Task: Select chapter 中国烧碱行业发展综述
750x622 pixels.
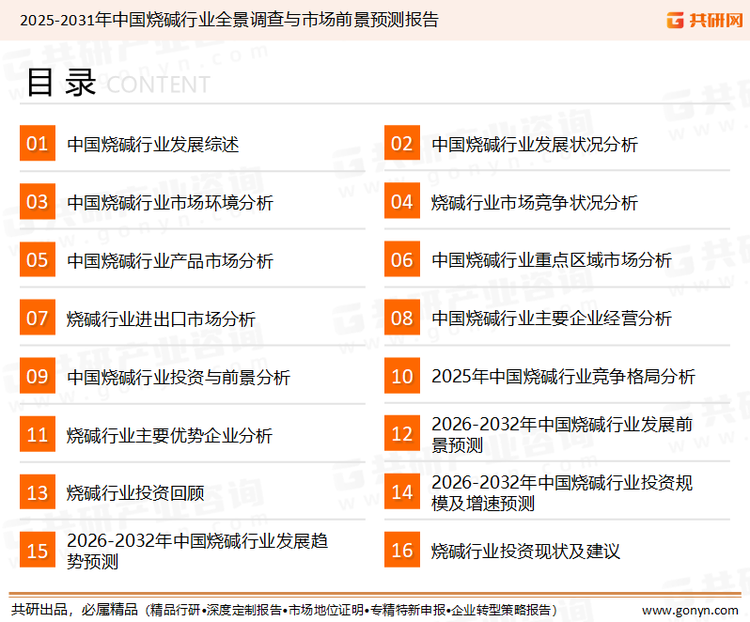Action: coord(153,144)
